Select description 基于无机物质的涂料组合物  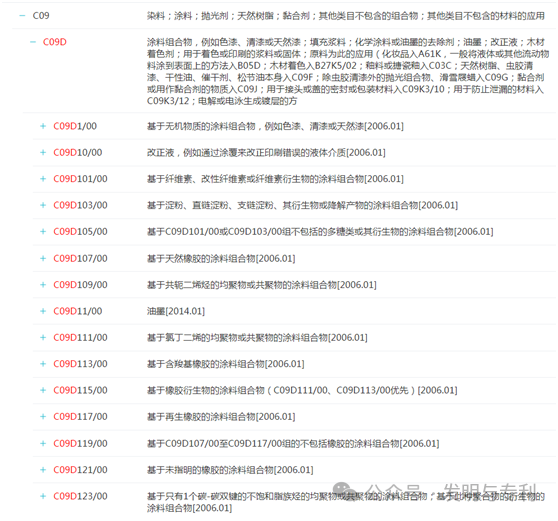pyautogui.click(x=275, y=126)
